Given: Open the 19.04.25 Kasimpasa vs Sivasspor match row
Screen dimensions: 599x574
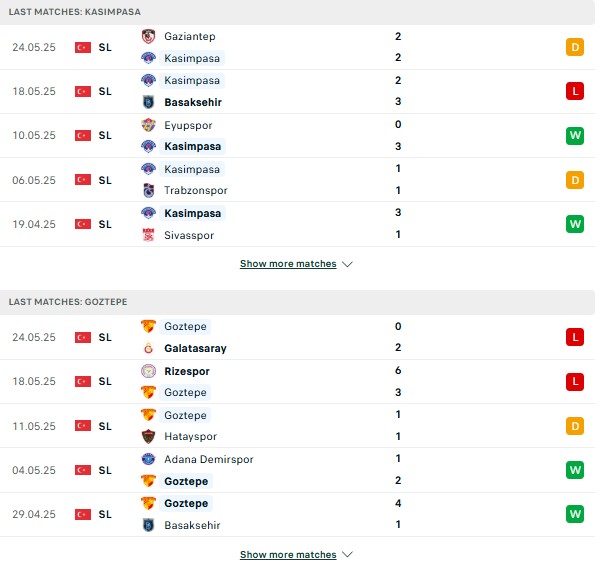Looking at the screenshot, I should tap(297, 224).
